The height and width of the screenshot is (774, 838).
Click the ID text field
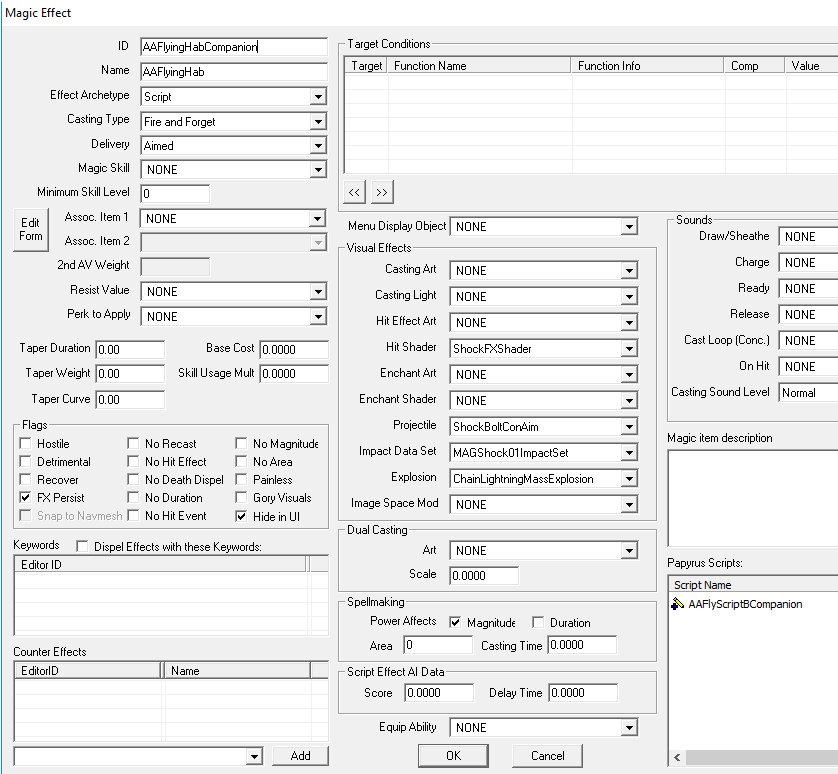[x=234, y=47]
